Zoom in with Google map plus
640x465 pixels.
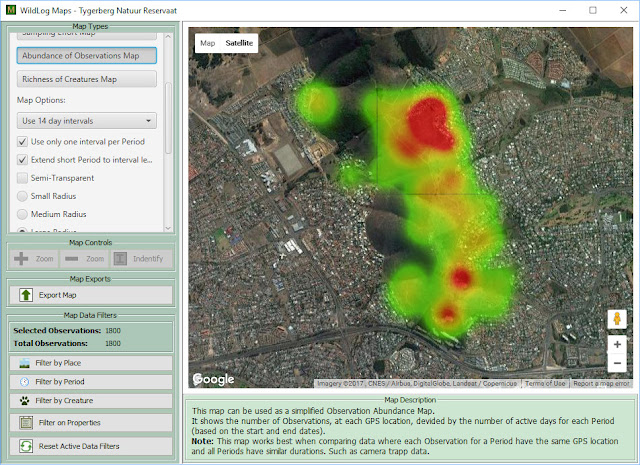click(x=617, y=345)
